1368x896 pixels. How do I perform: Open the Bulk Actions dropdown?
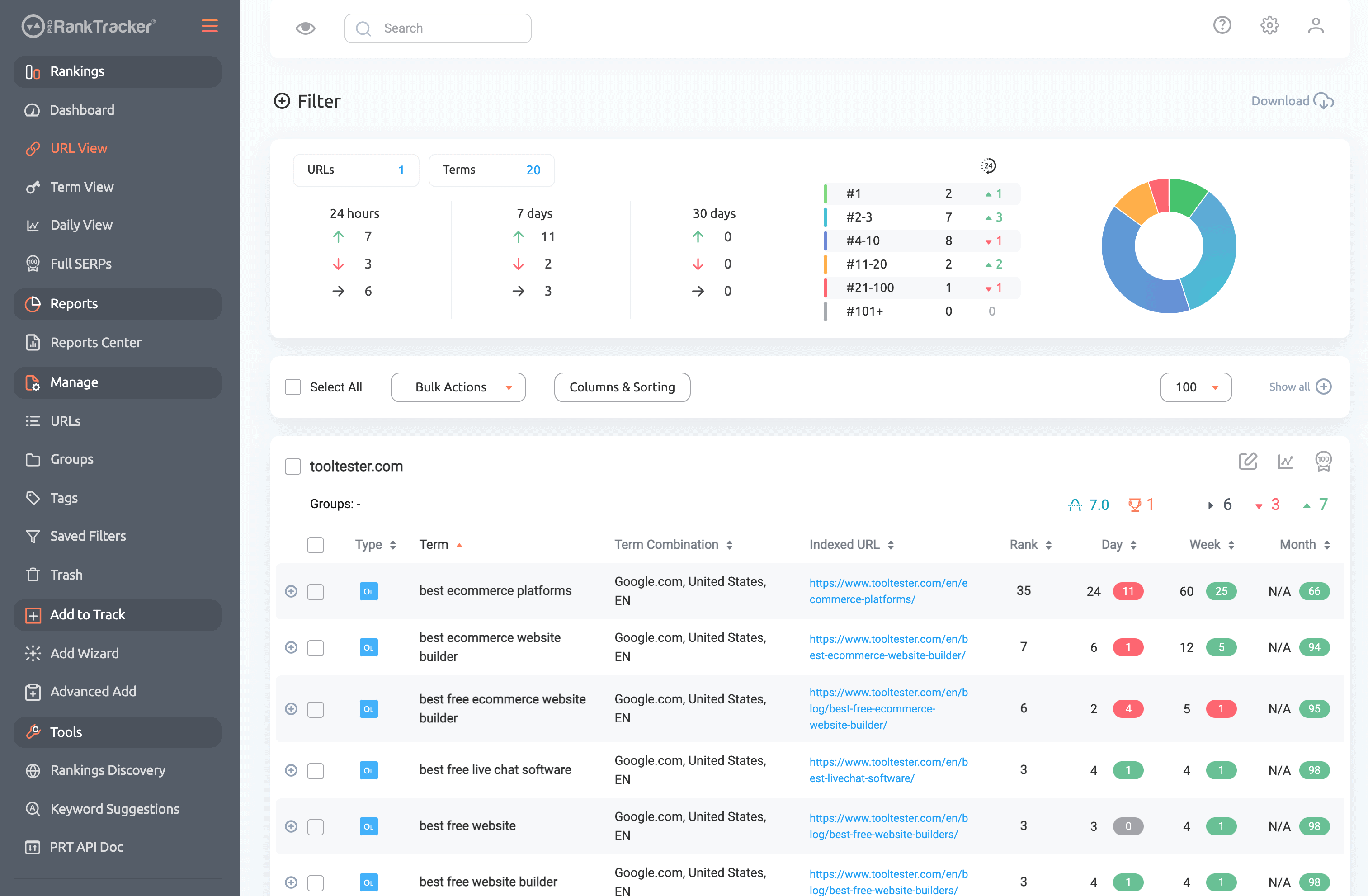[x=458, y=387]
